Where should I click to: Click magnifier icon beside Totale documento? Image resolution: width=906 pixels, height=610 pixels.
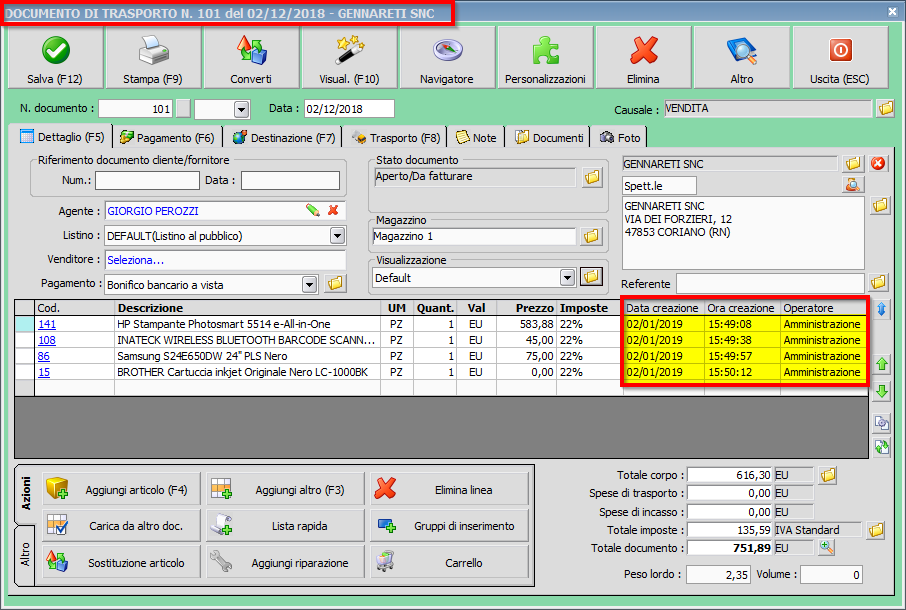(x=827, y=548)
